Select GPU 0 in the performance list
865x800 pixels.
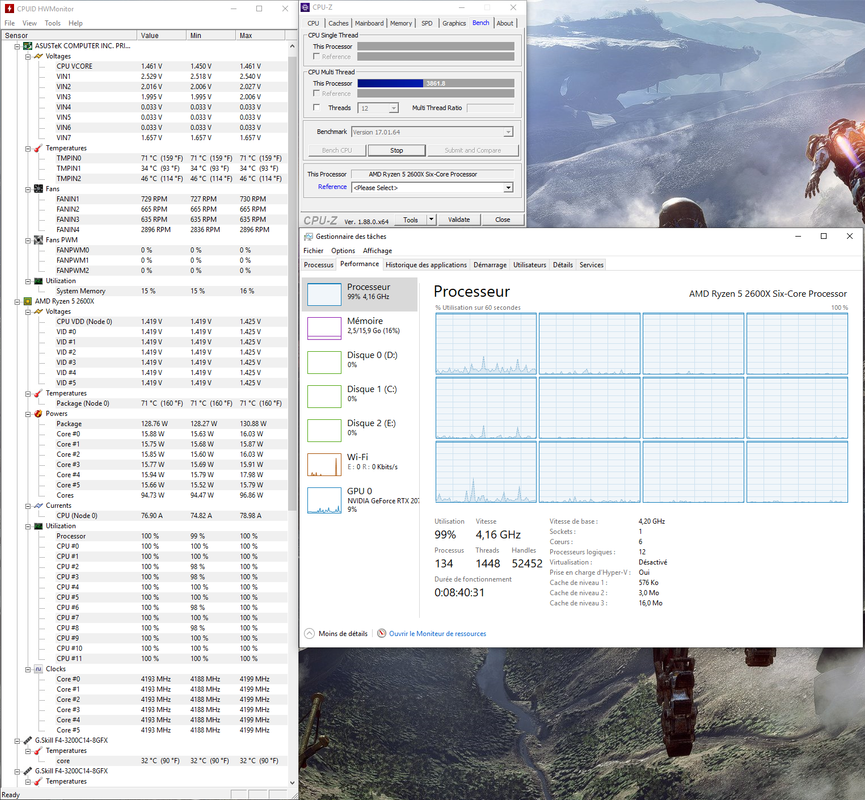coord(361,499)
